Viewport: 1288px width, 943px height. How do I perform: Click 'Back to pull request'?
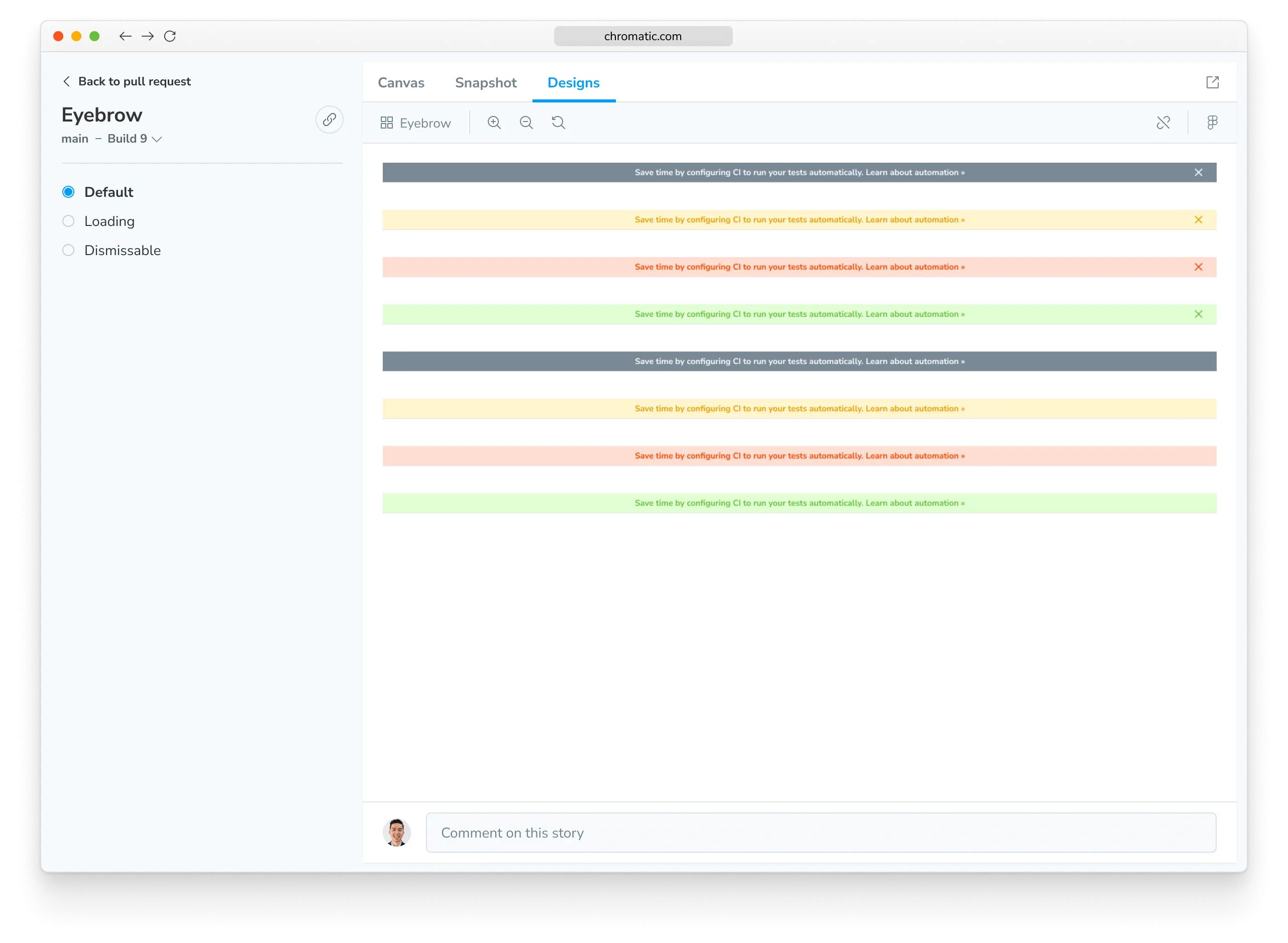[135, 81]
